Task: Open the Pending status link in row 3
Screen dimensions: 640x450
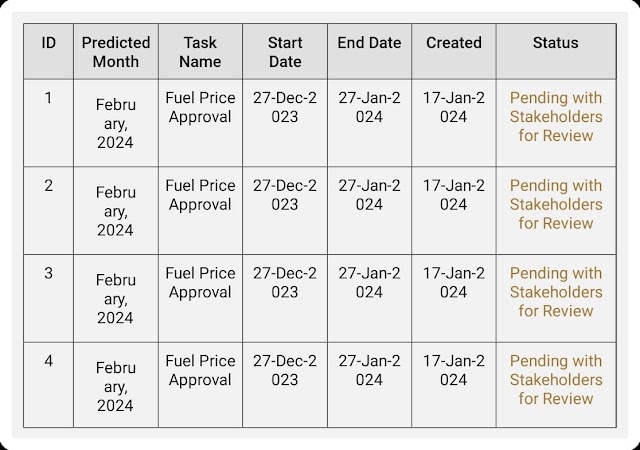Action: (x=556, y=292)
